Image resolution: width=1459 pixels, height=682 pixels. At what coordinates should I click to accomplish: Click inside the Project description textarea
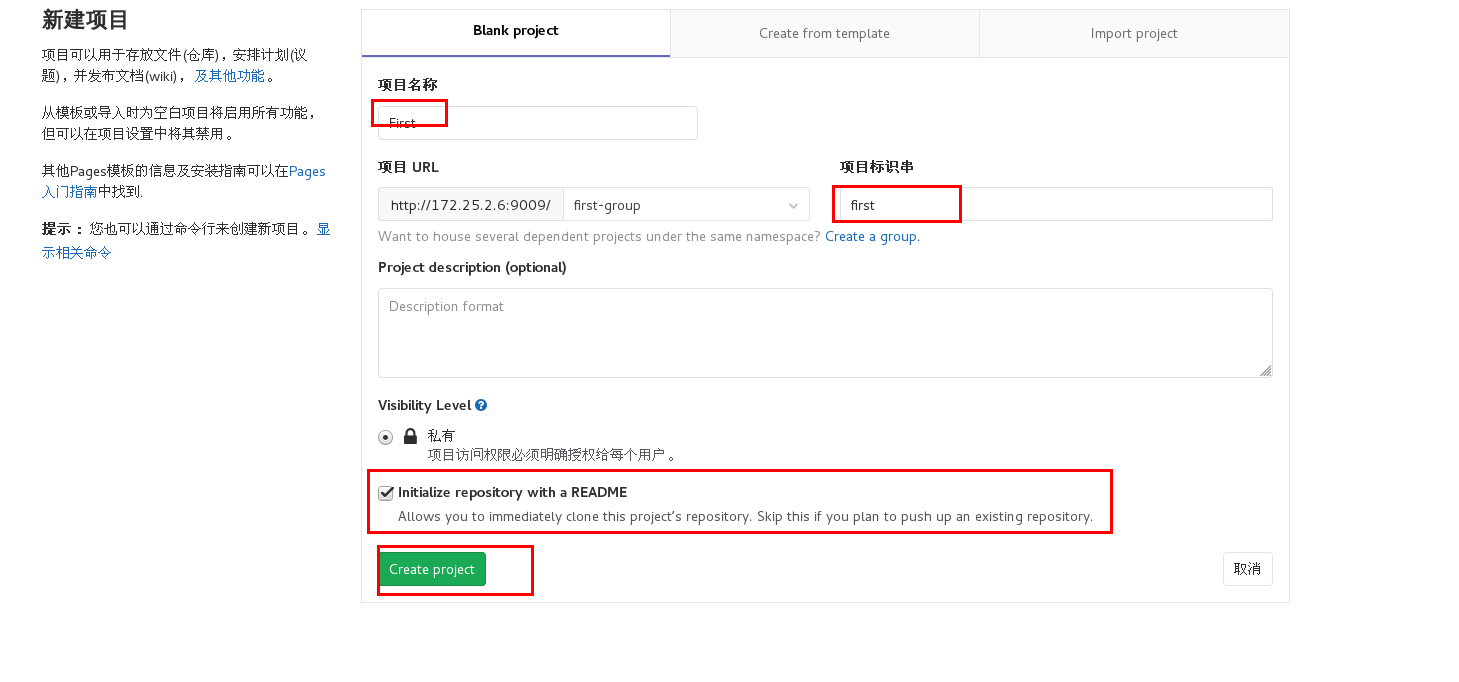(x=825, y=333)
